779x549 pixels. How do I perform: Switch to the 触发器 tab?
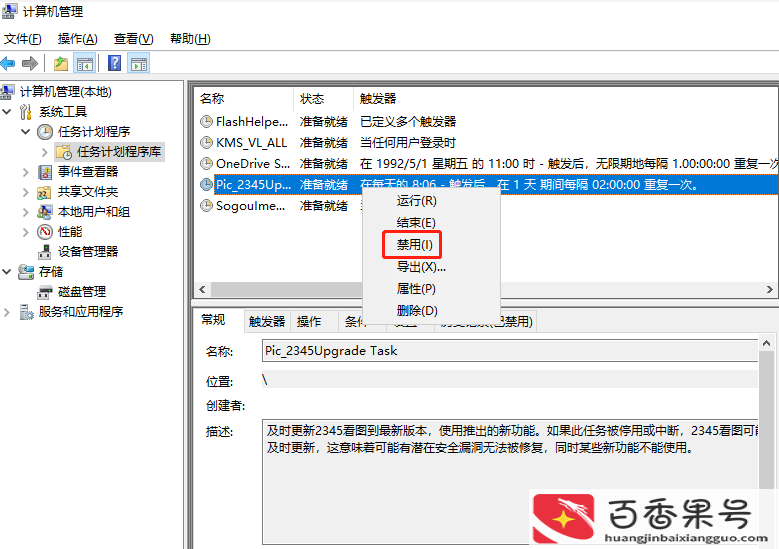click(267, 321)
